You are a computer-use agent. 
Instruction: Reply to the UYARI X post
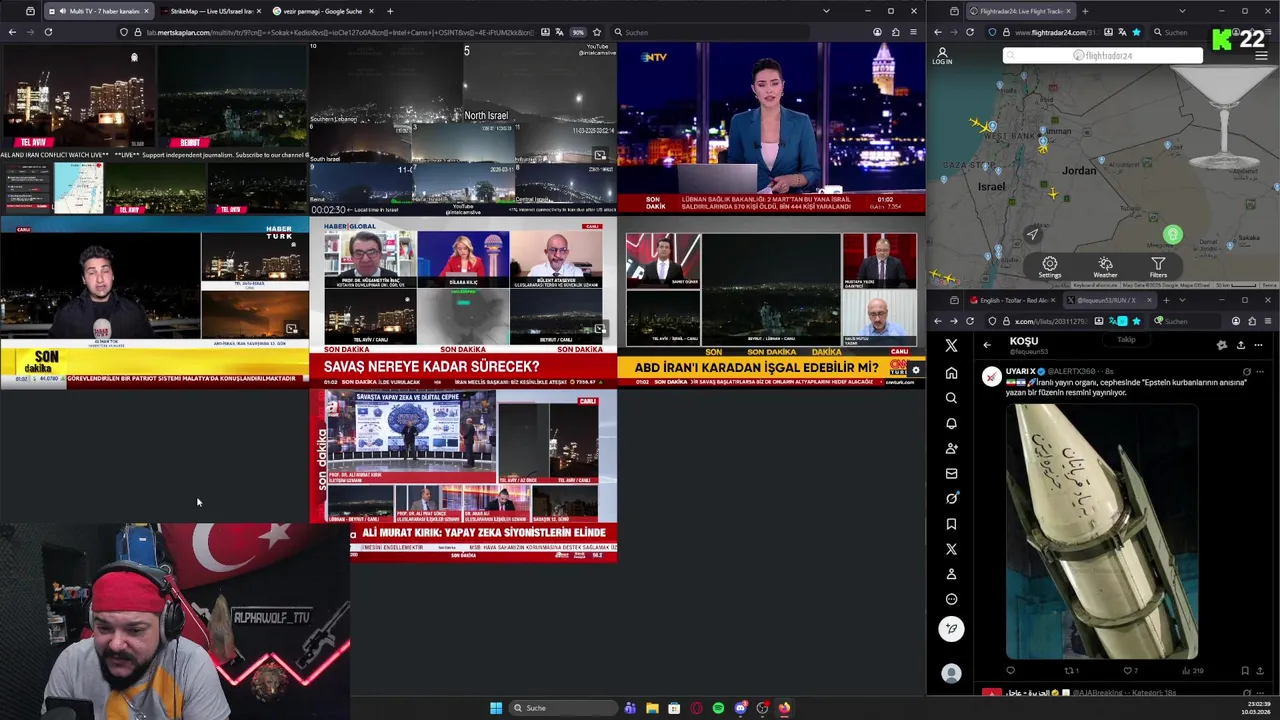(x=1011, y=671)
